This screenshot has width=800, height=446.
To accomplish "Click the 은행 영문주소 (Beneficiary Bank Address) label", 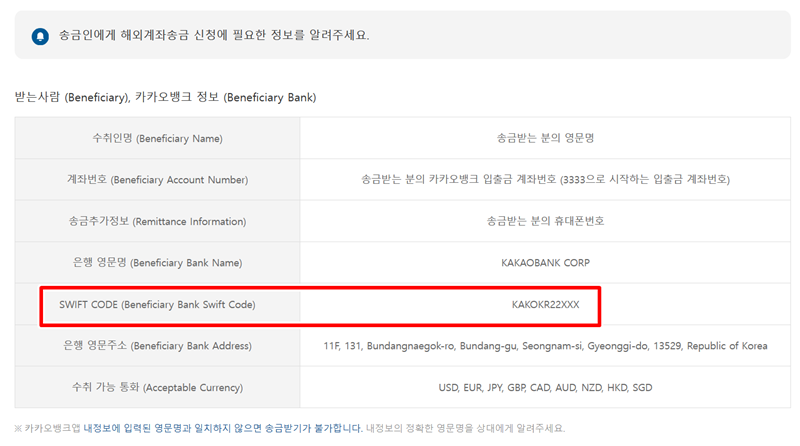I will click(x=157, y=346).
